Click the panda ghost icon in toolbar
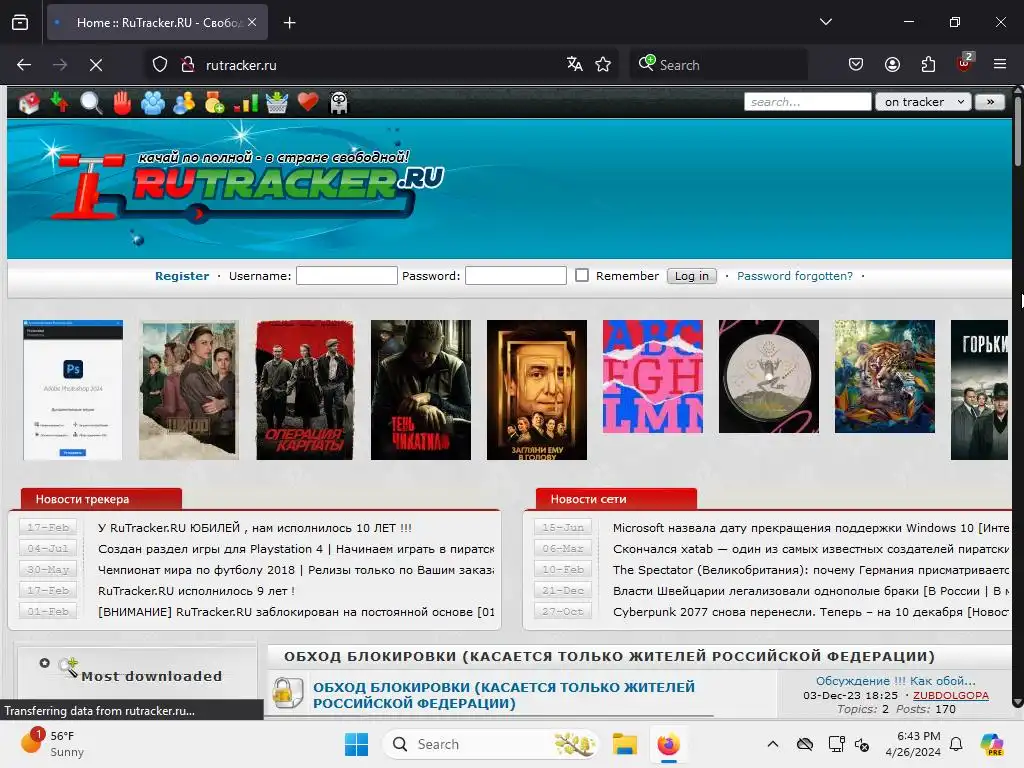1024x768 pixels. pyautogui.click(x=339, y=103)
